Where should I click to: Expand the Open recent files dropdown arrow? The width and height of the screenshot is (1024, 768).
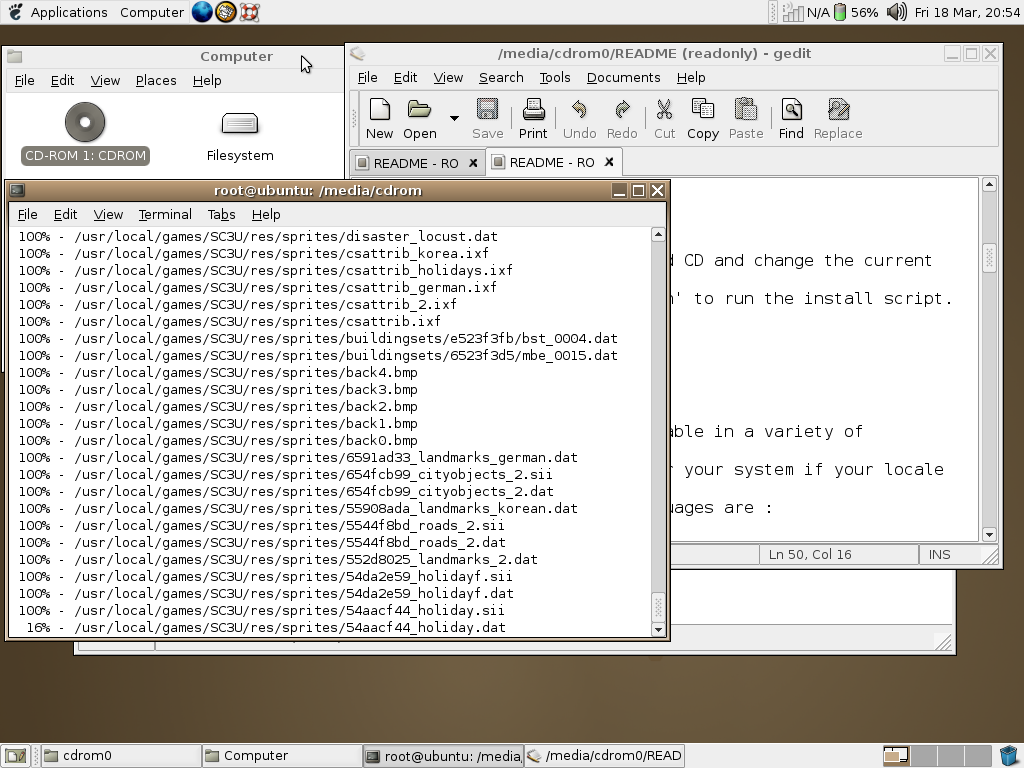coord(454,118)
